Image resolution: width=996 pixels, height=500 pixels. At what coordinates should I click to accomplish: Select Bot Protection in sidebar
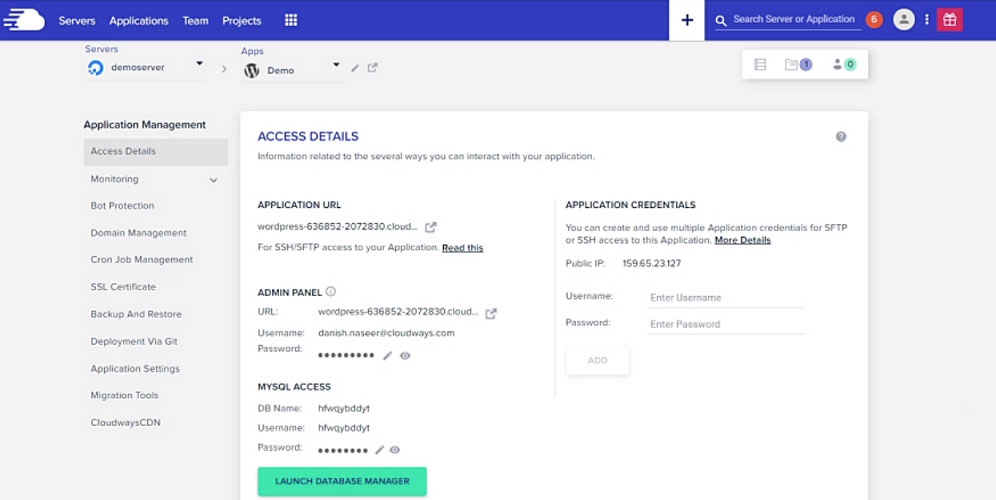point(123,206)
